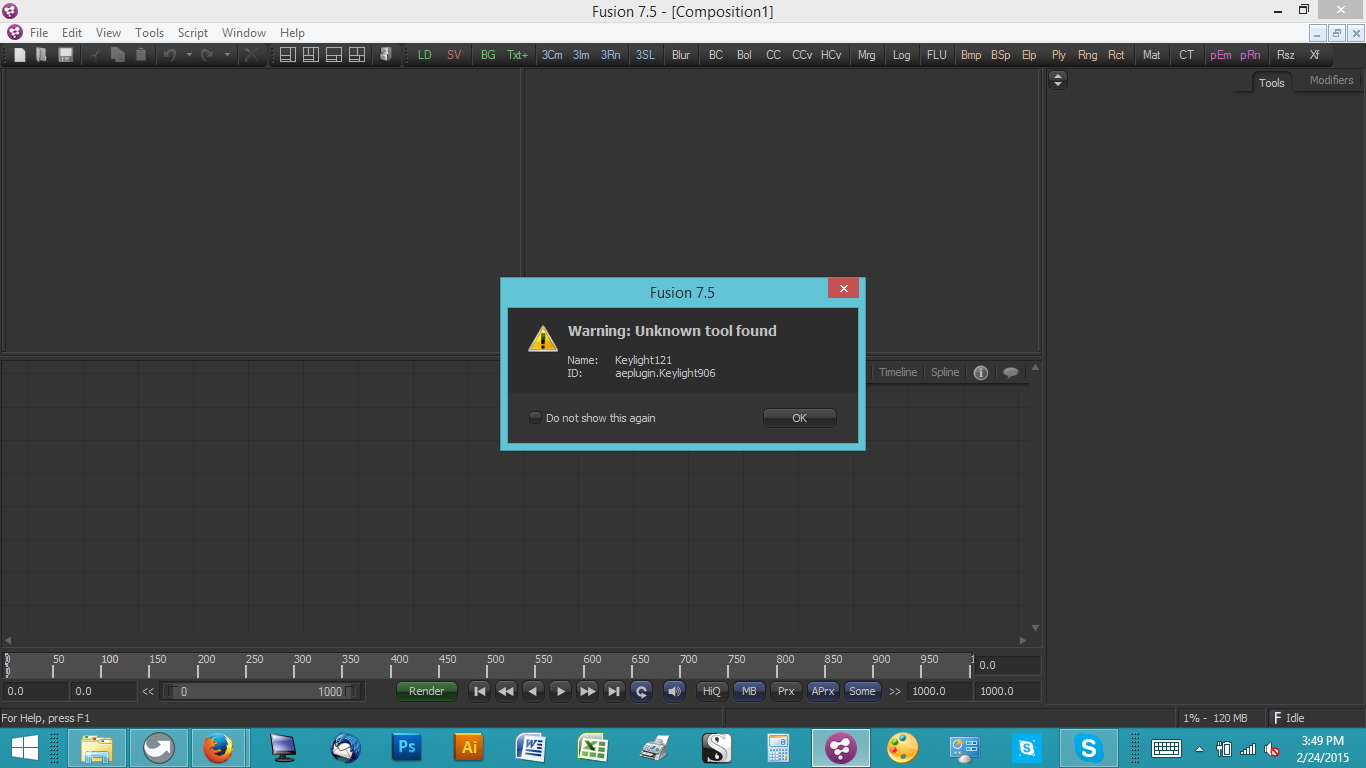
Task: Click the Paste clipboard icon
Action: pos(141,55)
